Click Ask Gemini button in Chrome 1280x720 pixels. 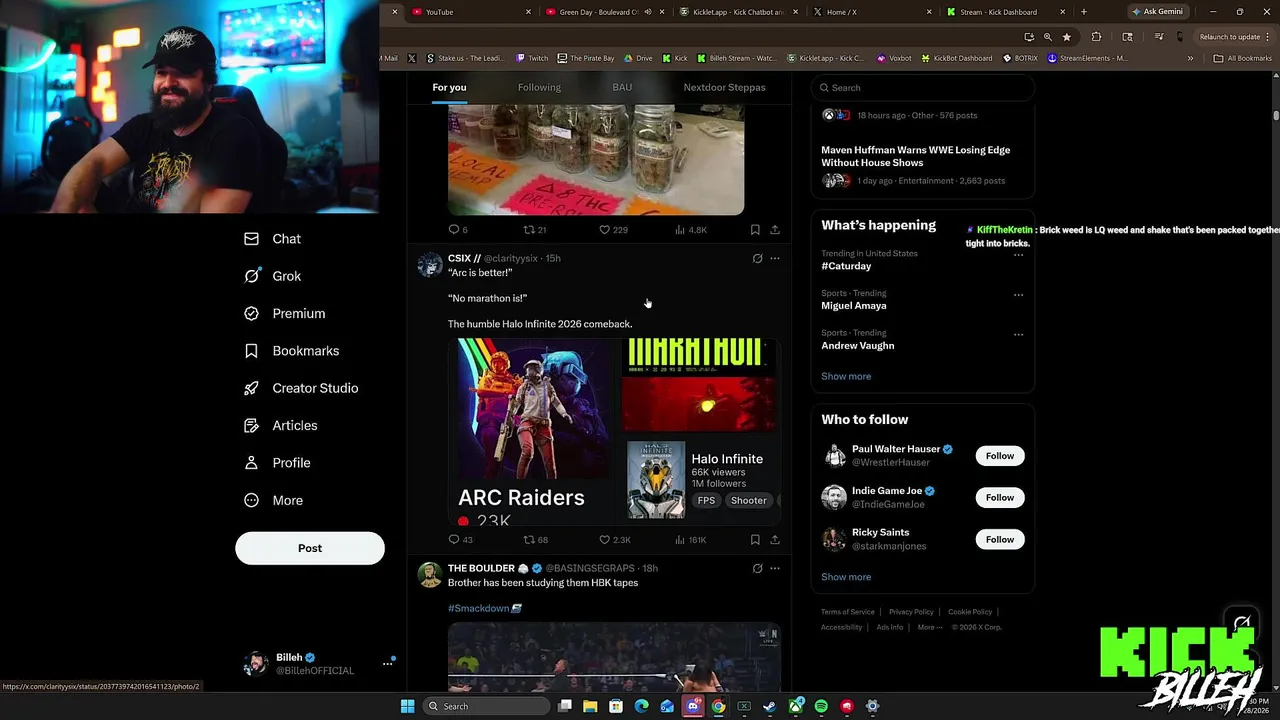point(1157,12)
